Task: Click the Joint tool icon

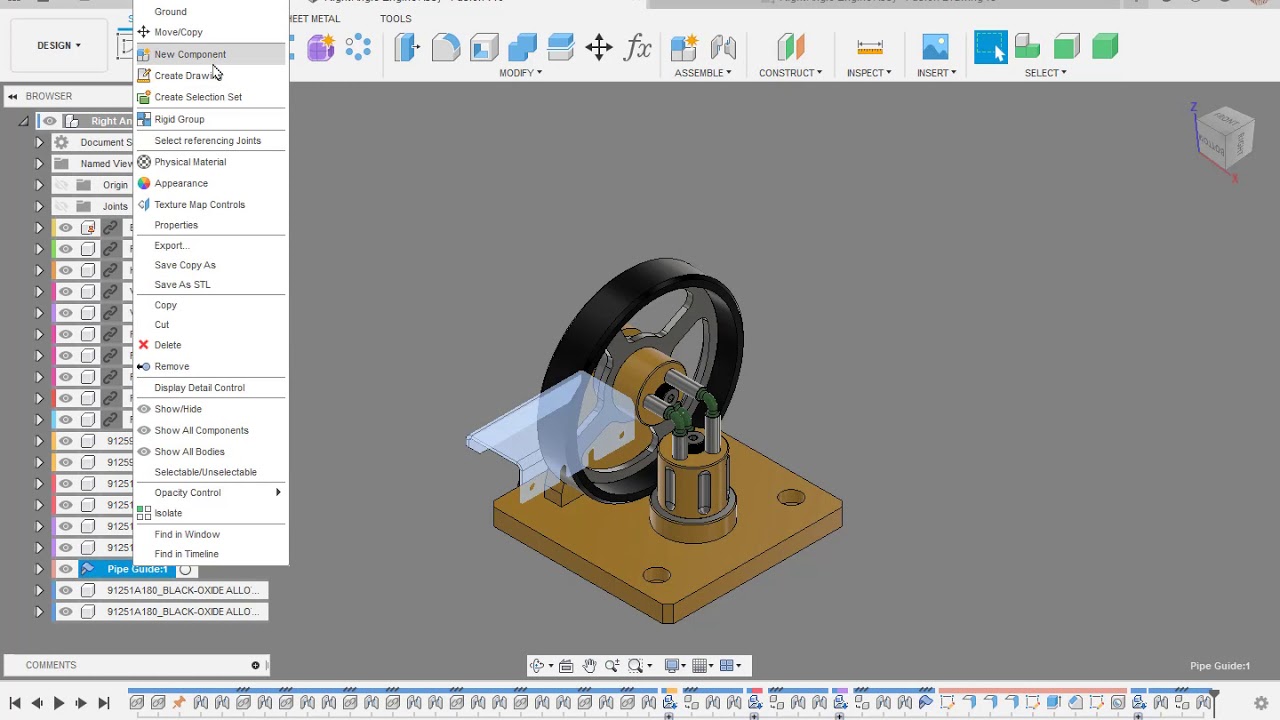Action: click(723, 47)
